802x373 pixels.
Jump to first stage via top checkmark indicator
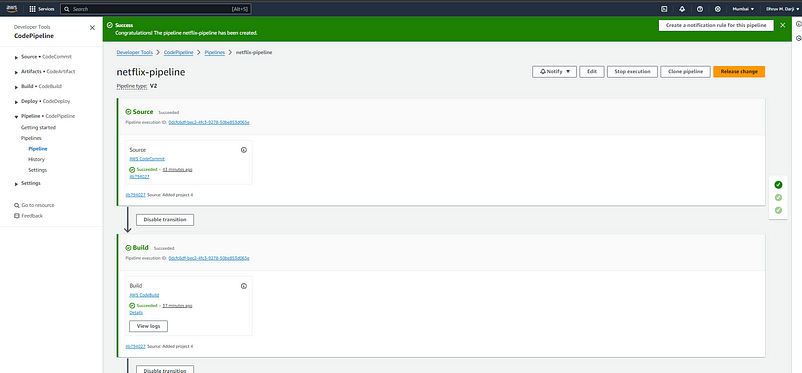pos(778,185)
